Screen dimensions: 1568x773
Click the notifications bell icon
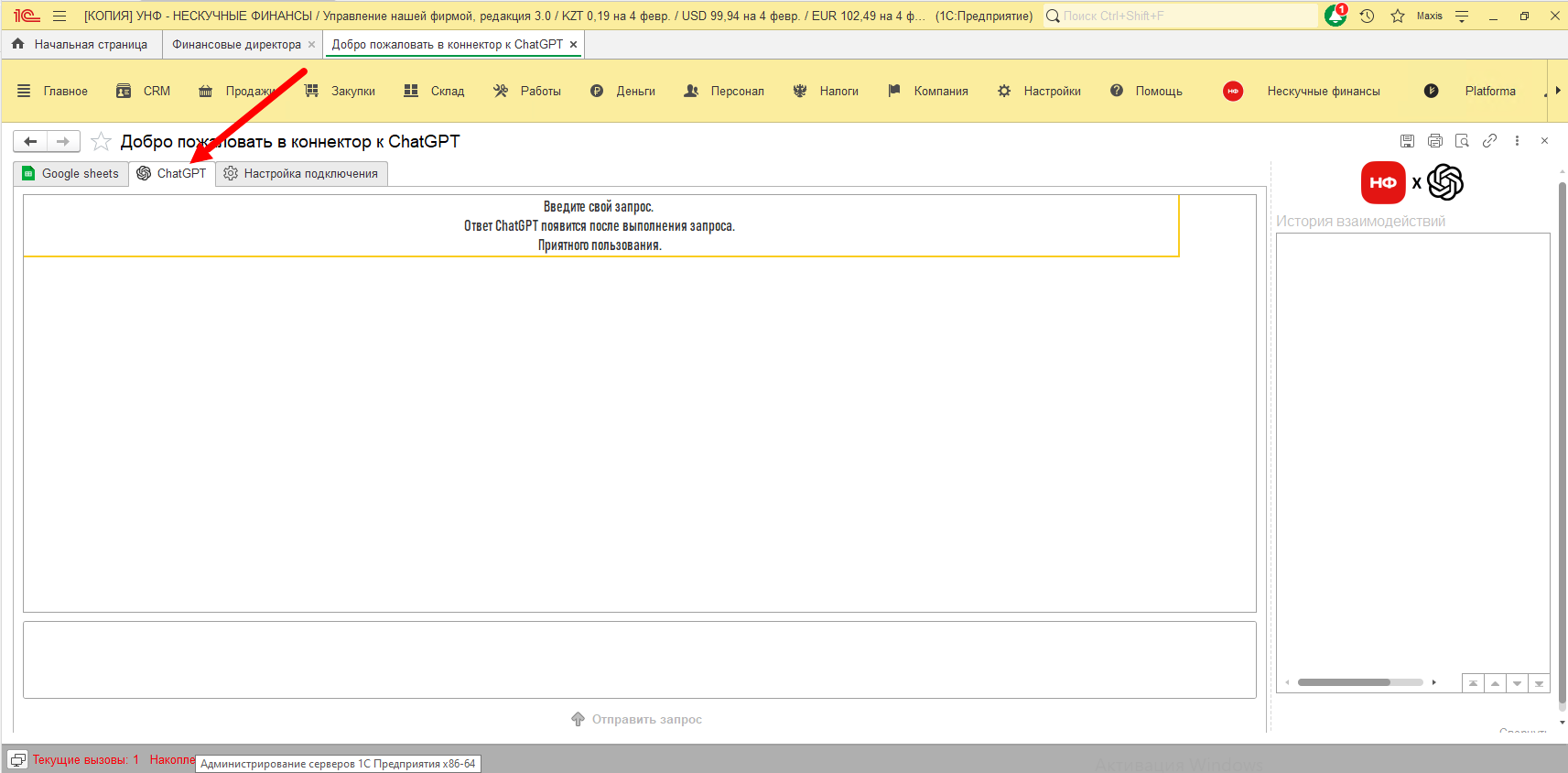(1336, 16)
